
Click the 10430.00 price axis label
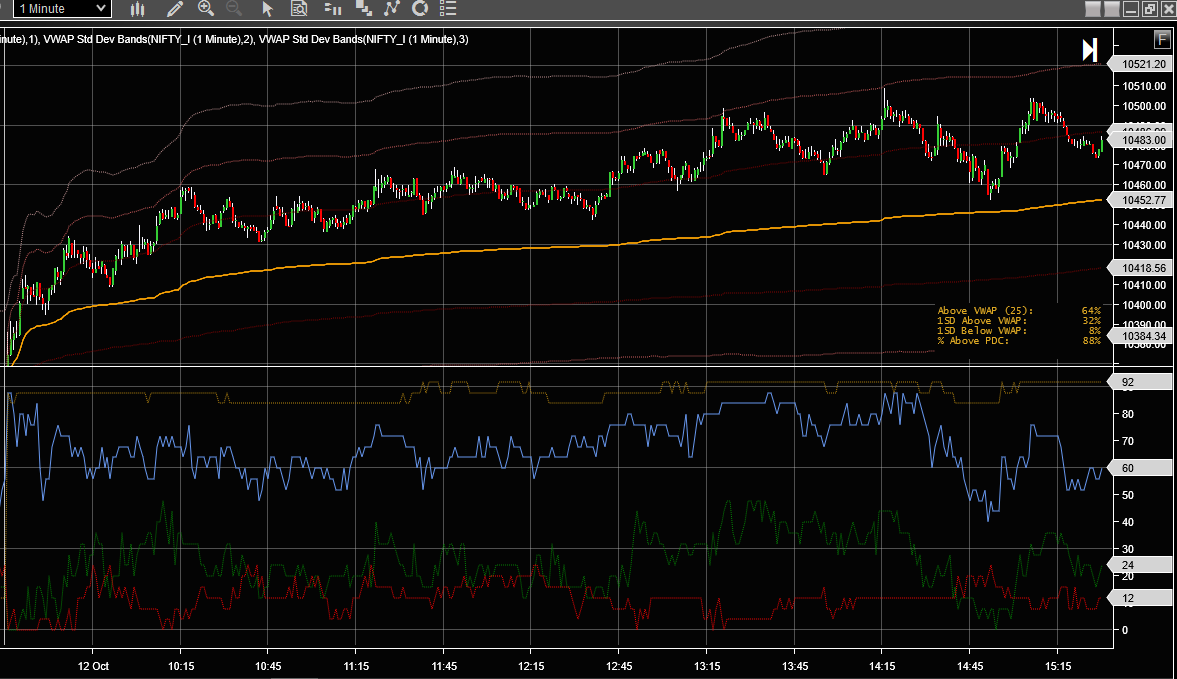coord(1144,245)
